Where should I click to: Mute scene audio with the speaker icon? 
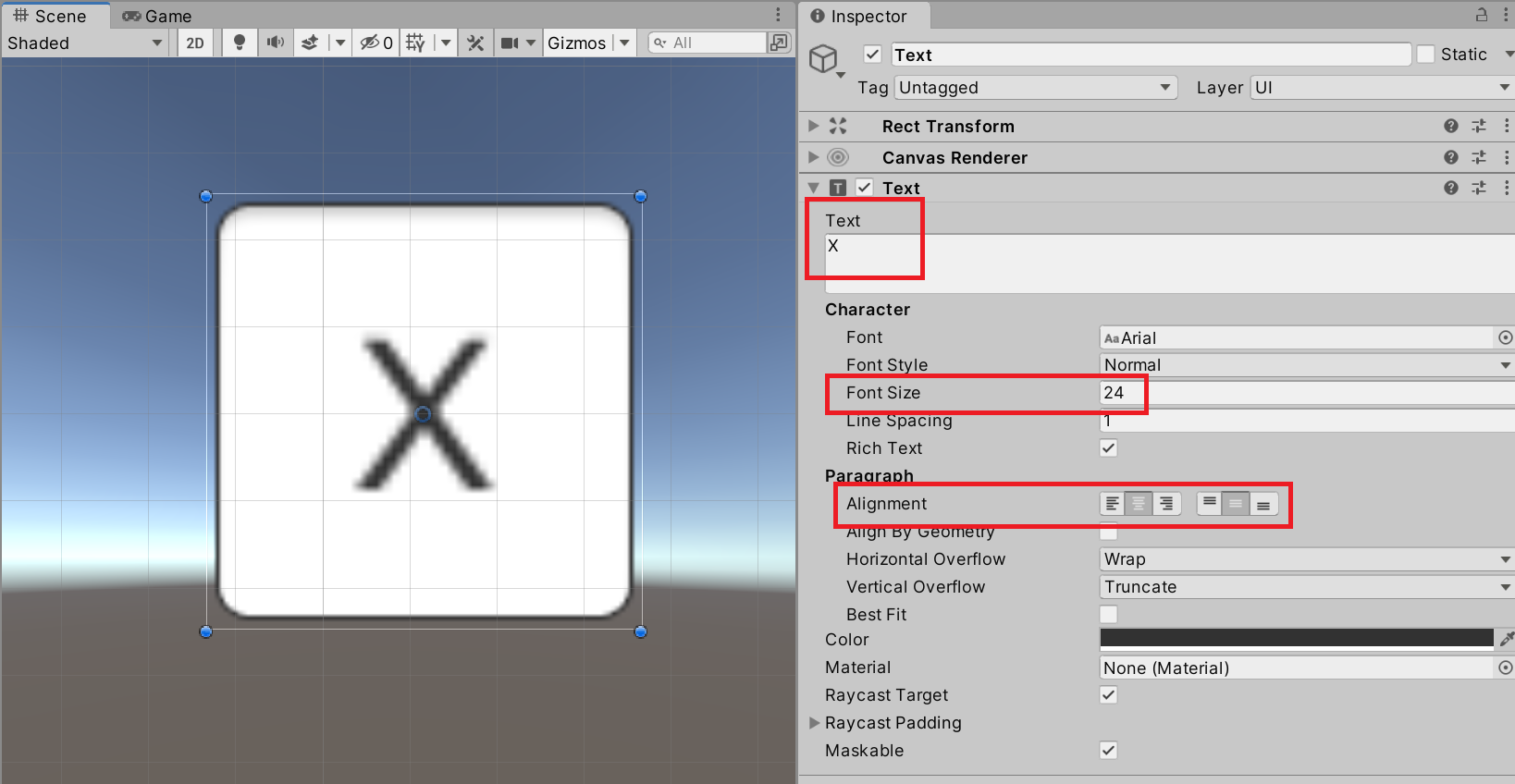[275, 43]
